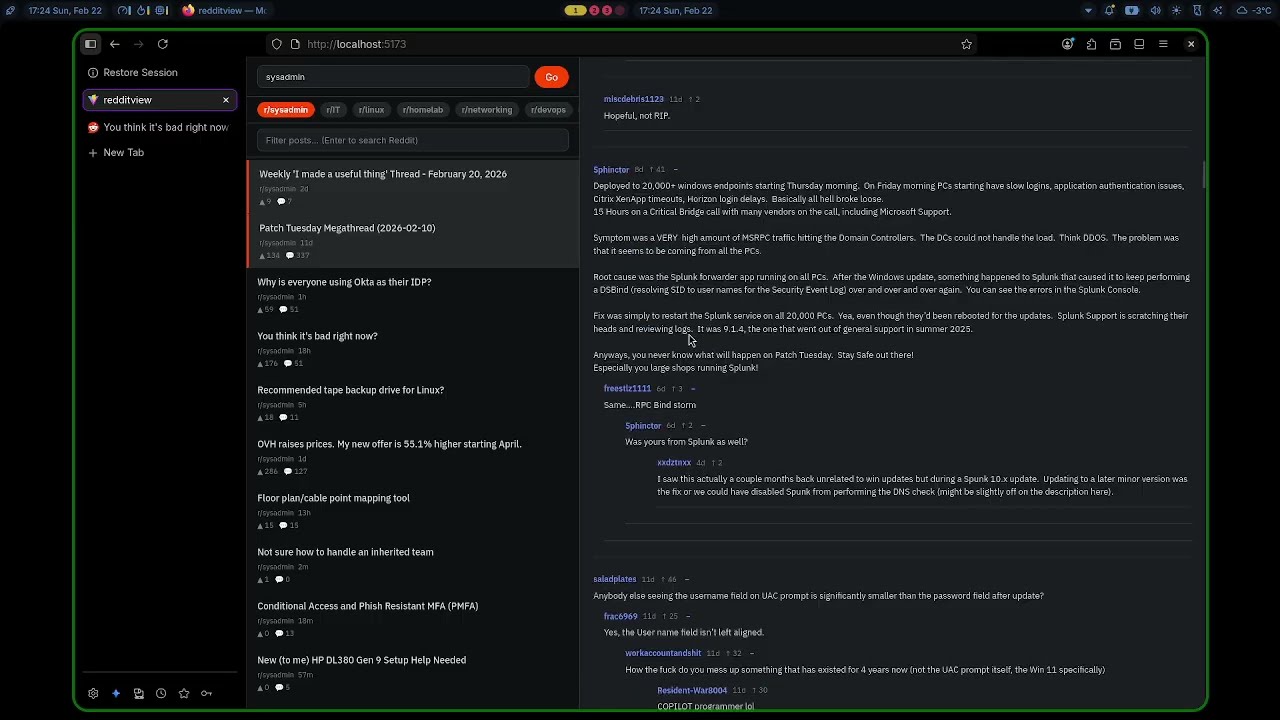Screen dimensions: 1280x720
Task: Open 'Not sure how to handle an inherited team'
Action: [413, 565]
